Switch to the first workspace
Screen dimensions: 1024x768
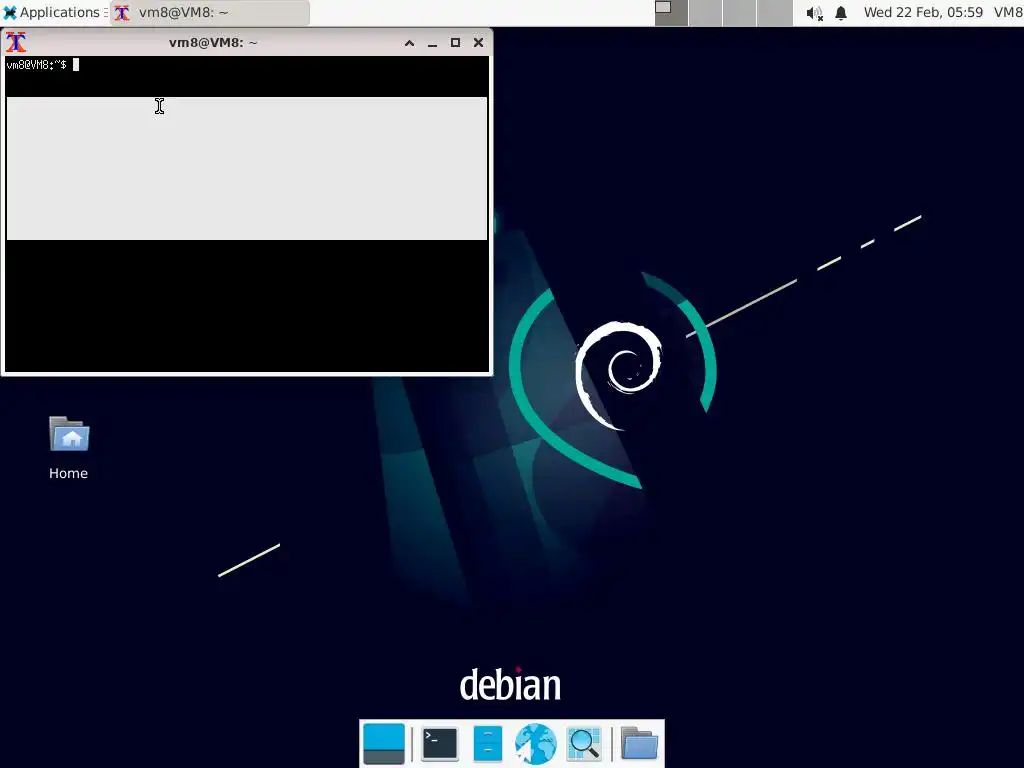click(x=671, y=12)
